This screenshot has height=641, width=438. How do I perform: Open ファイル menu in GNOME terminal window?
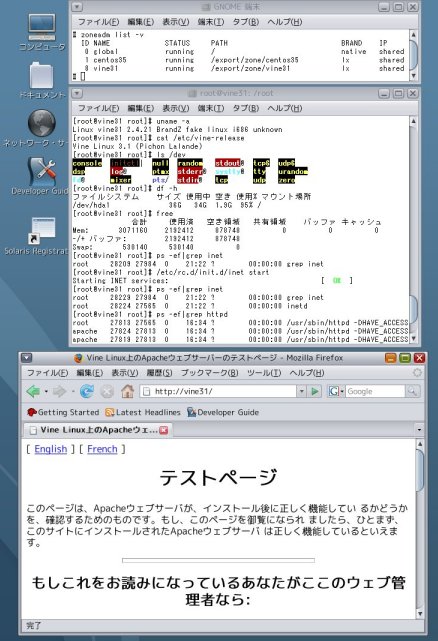pos(99,22)
